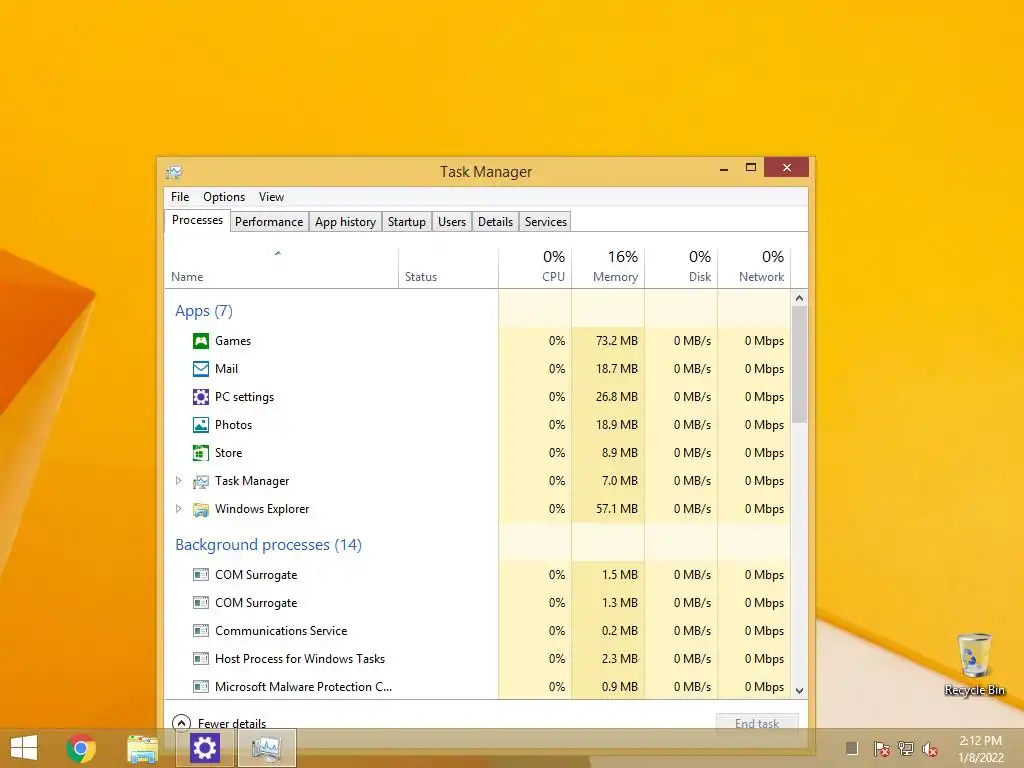1024x768 pixels.
Task: Switch to the Details tab
Action: click(x=496, y=222)
